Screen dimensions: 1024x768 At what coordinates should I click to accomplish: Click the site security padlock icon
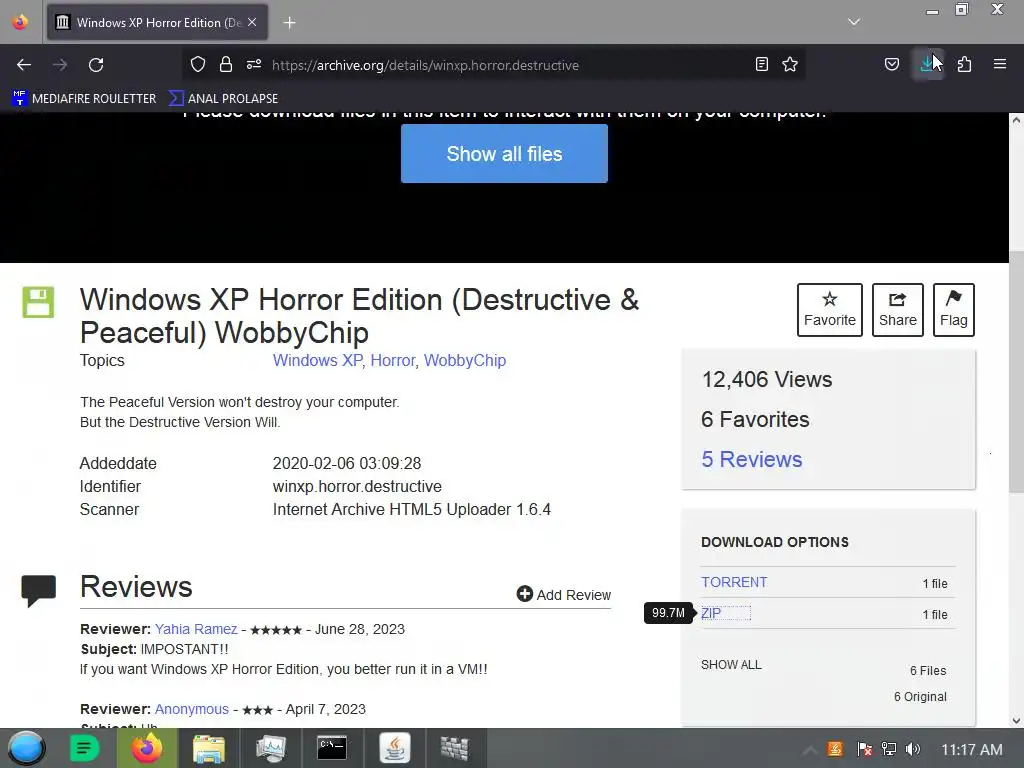(x=226, y=65)
